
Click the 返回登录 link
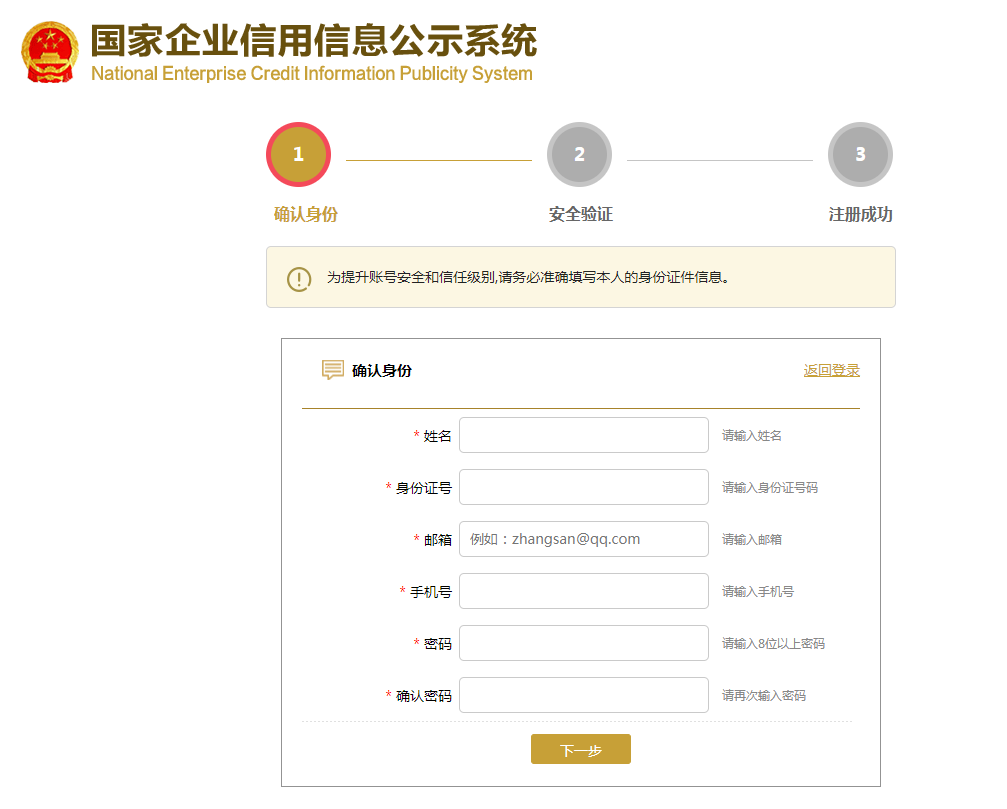831,370
